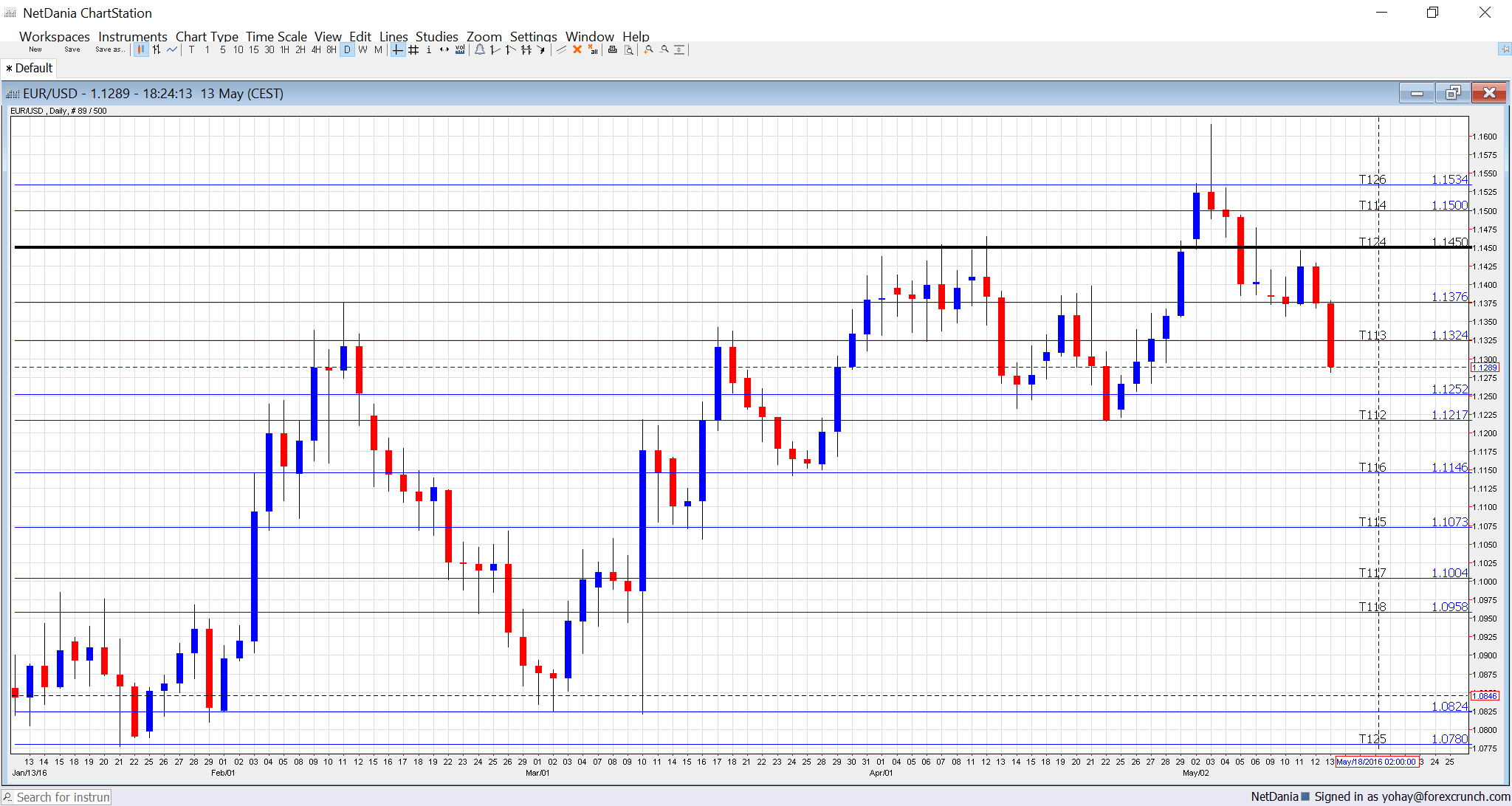
Task: Select line chart type icon
Action: tap(172, 49)
